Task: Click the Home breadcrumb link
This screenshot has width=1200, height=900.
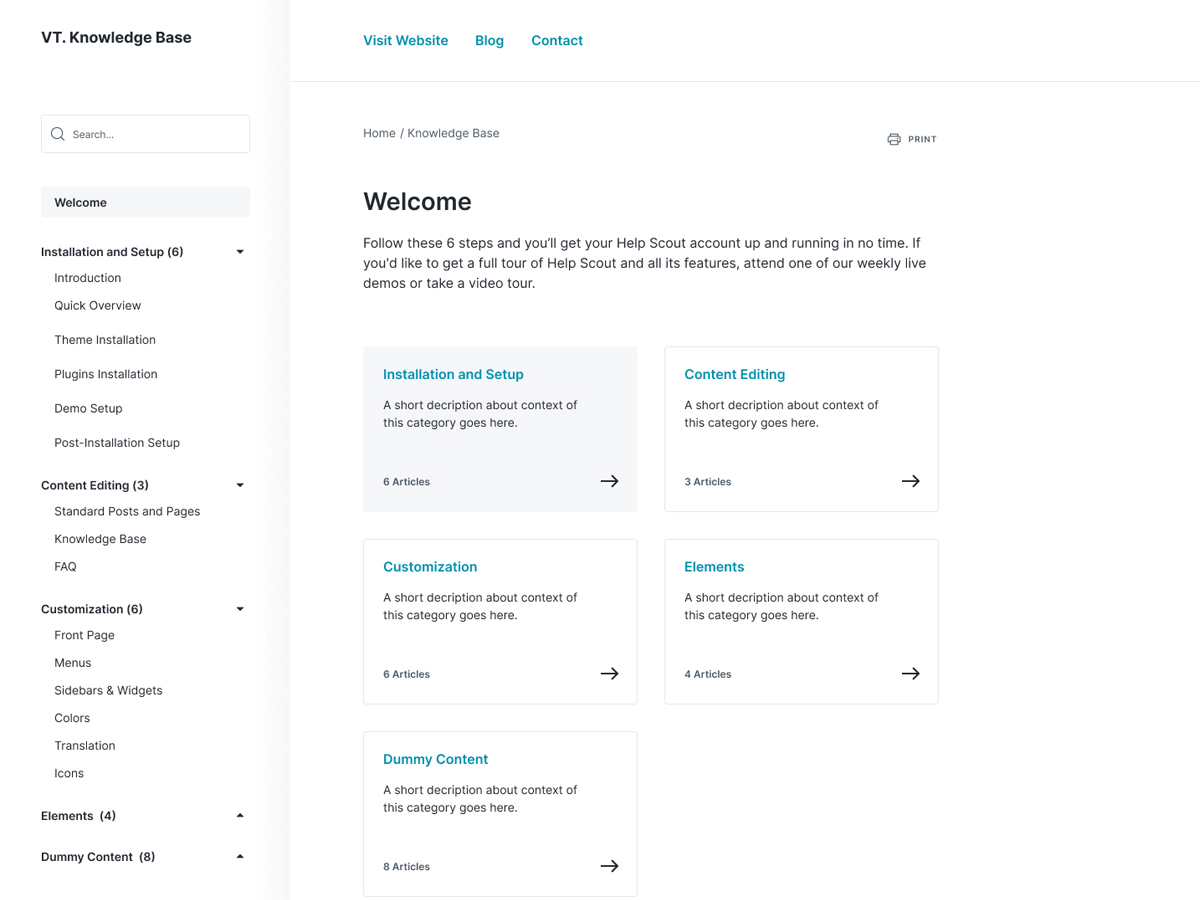Action: 379,132
